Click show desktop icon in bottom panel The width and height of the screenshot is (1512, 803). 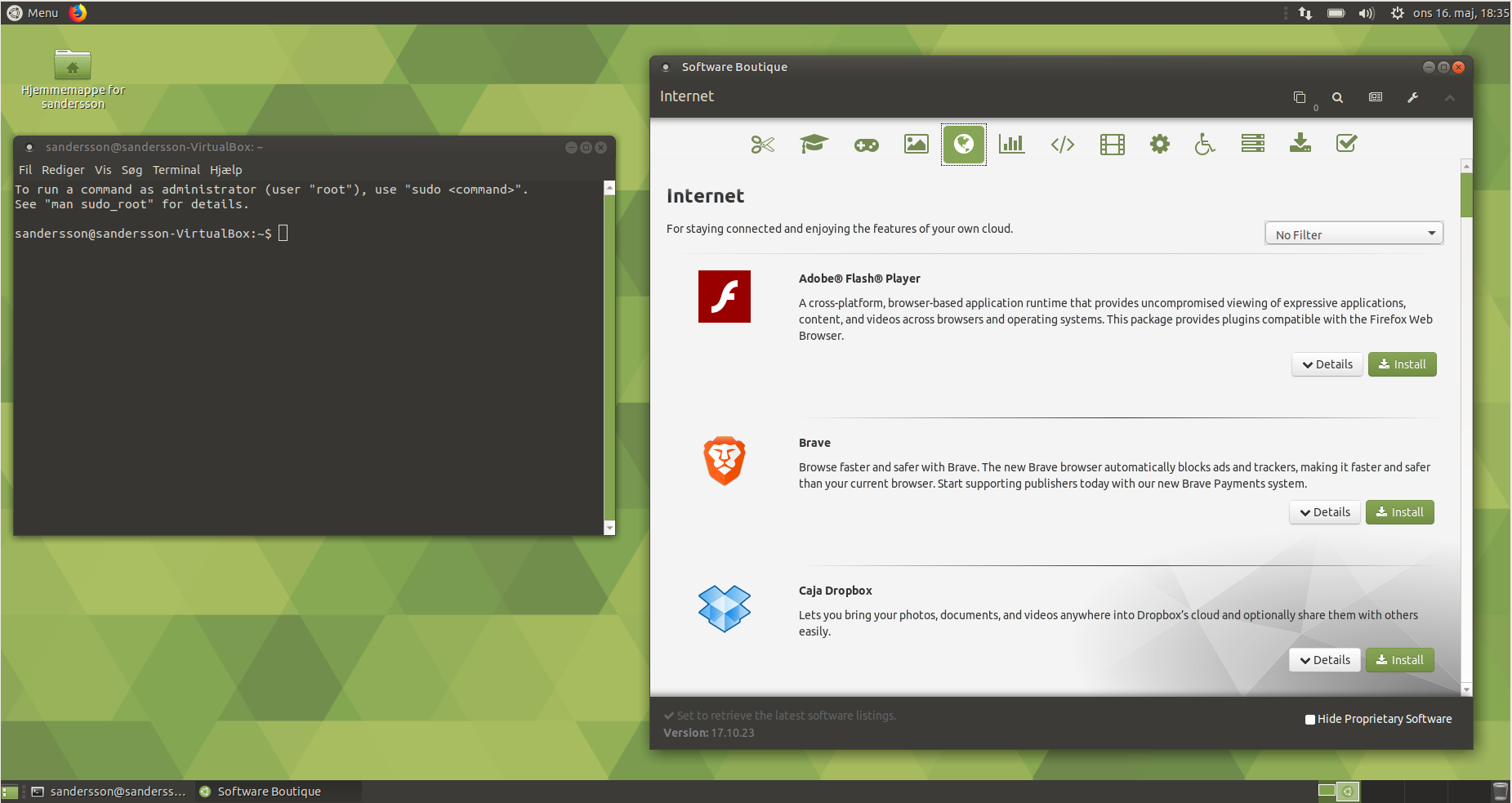point(10,792)
